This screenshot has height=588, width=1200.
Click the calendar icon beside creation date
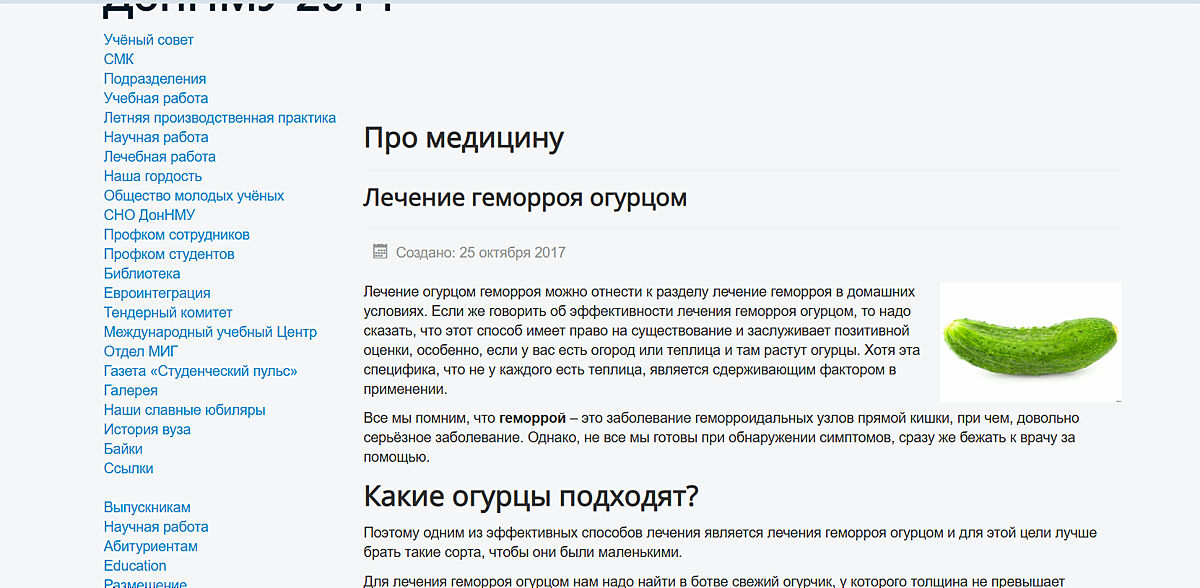coord(380,252)
